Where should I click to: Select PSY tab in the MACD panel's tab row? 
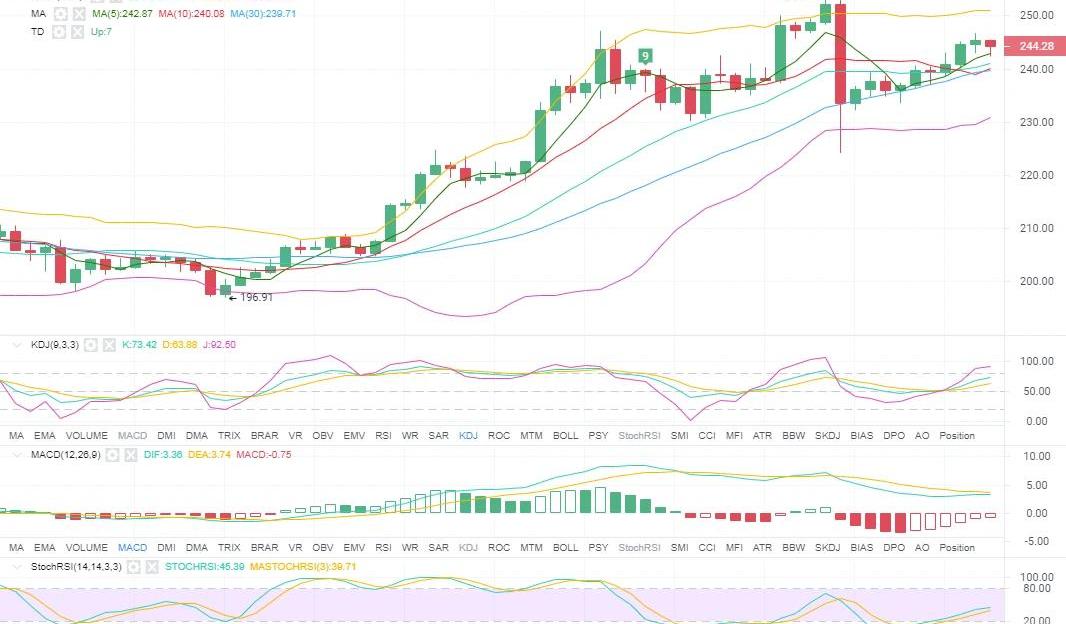coord(598,548)
